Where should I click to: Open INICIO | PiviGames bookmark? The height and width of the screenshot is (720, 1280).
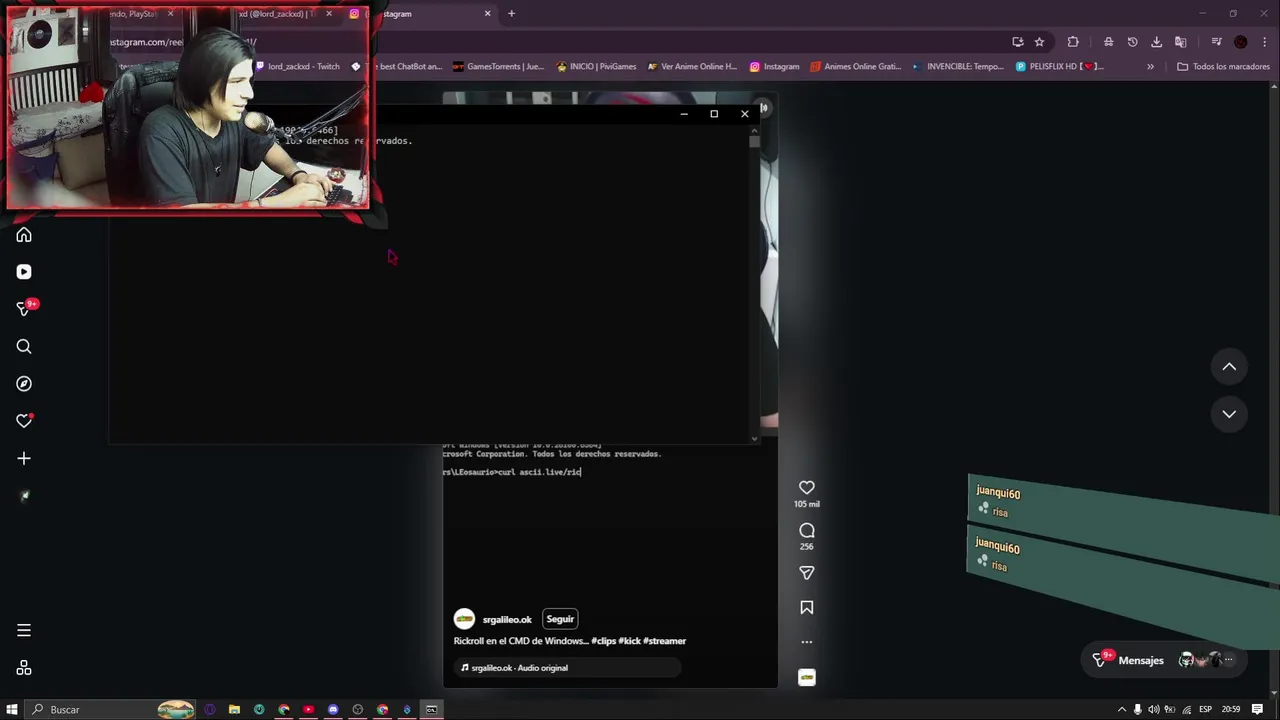[x=596, y=67]
